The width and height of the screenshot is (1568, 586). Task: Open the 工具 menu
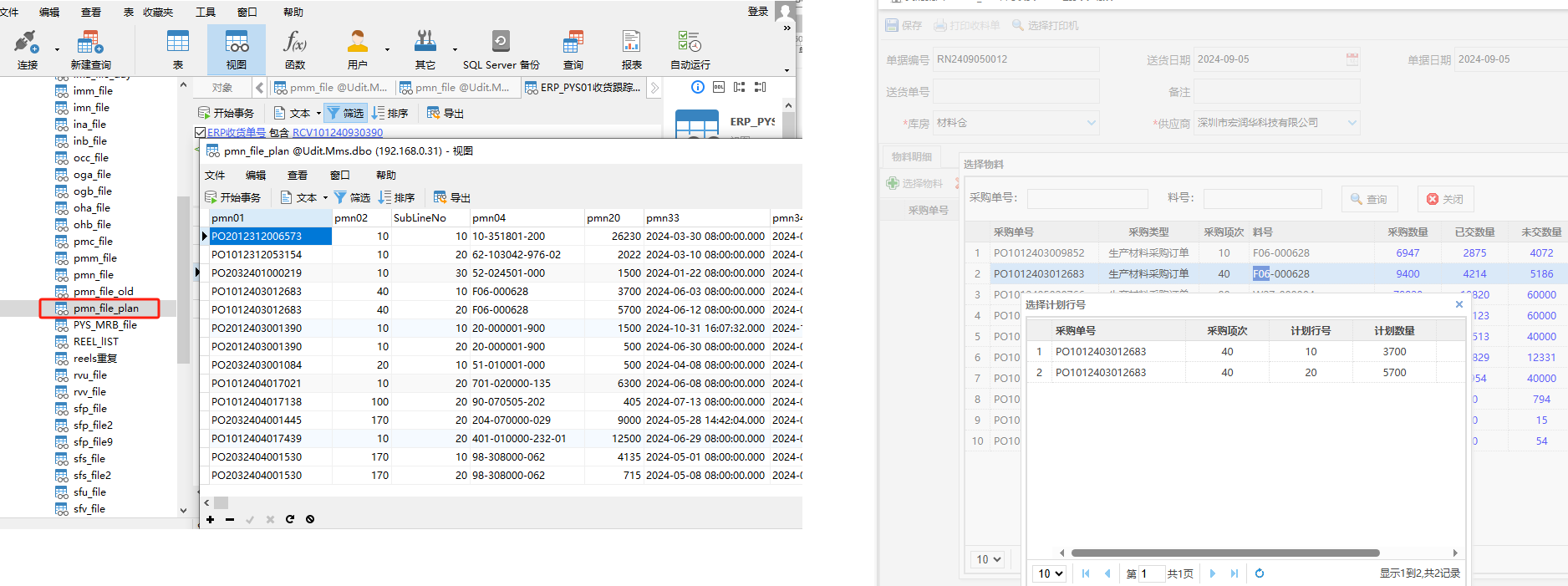coord(206,12)
